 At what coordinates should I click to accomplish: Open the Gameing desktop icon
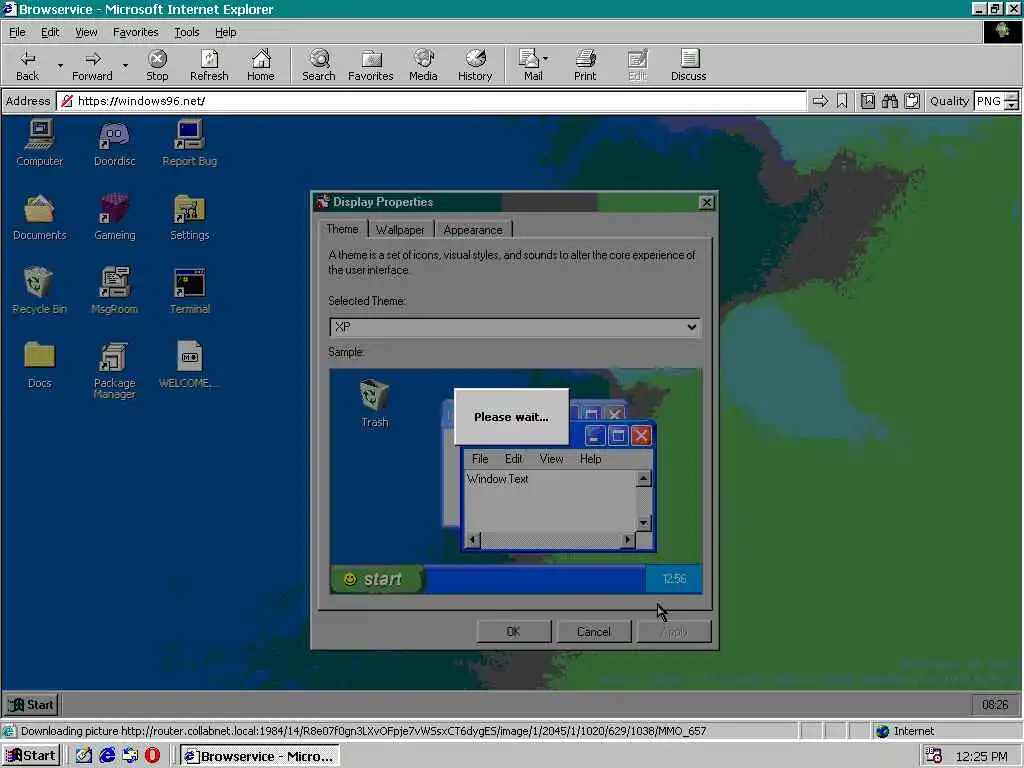[x=114, y=217]
